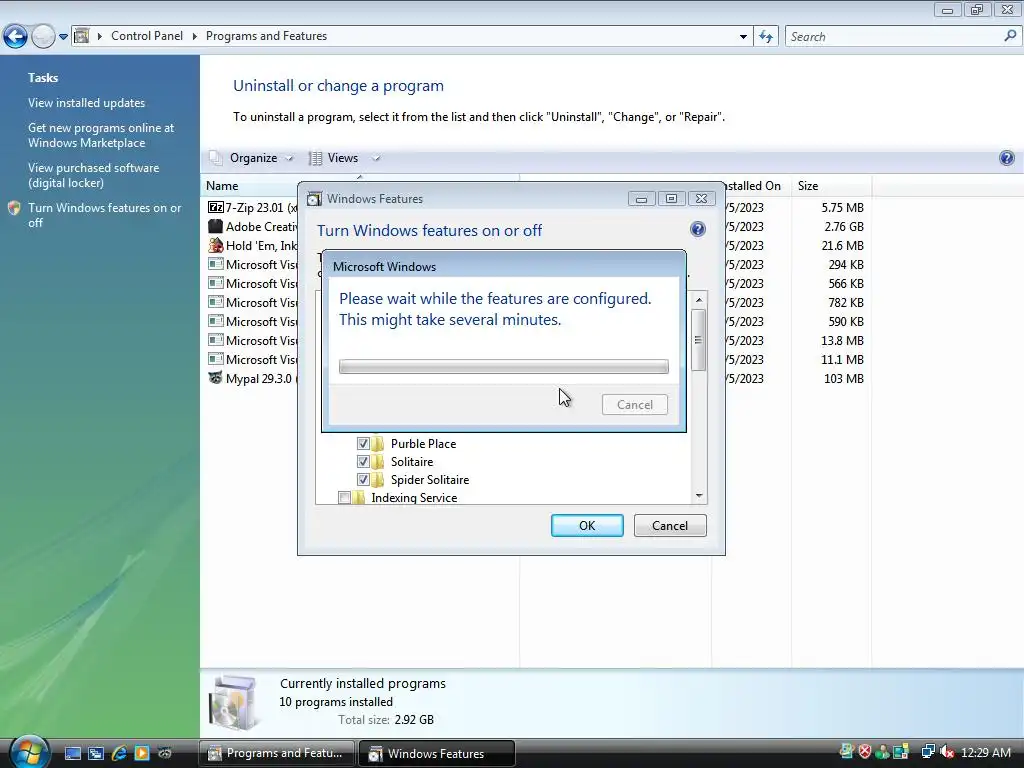The width and height of the screenshot is (1024, 768).
Task: Open Get new programs at Windows Marketplace
Action: (101, 135)
